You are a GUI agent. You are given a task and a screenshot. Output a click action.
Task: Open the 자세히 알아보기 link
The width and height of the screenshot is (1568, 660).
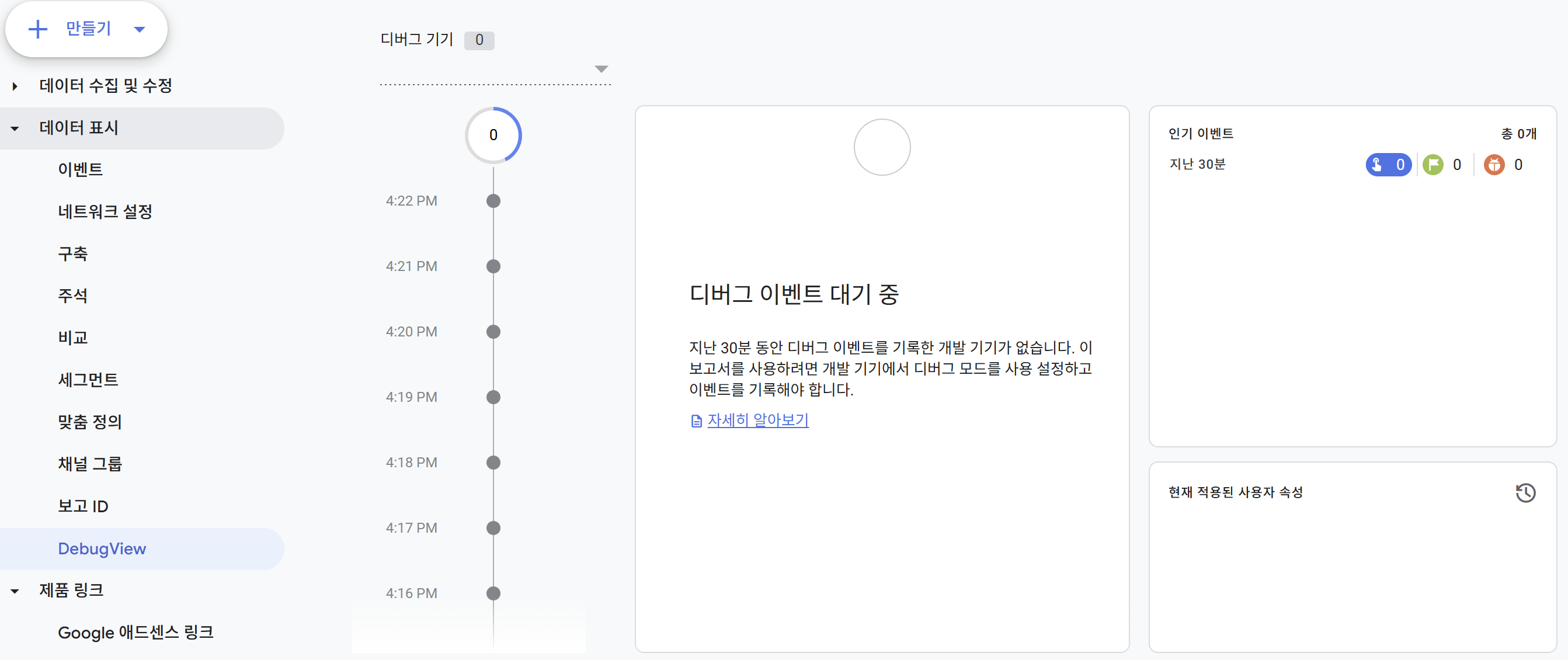point(757,420)
